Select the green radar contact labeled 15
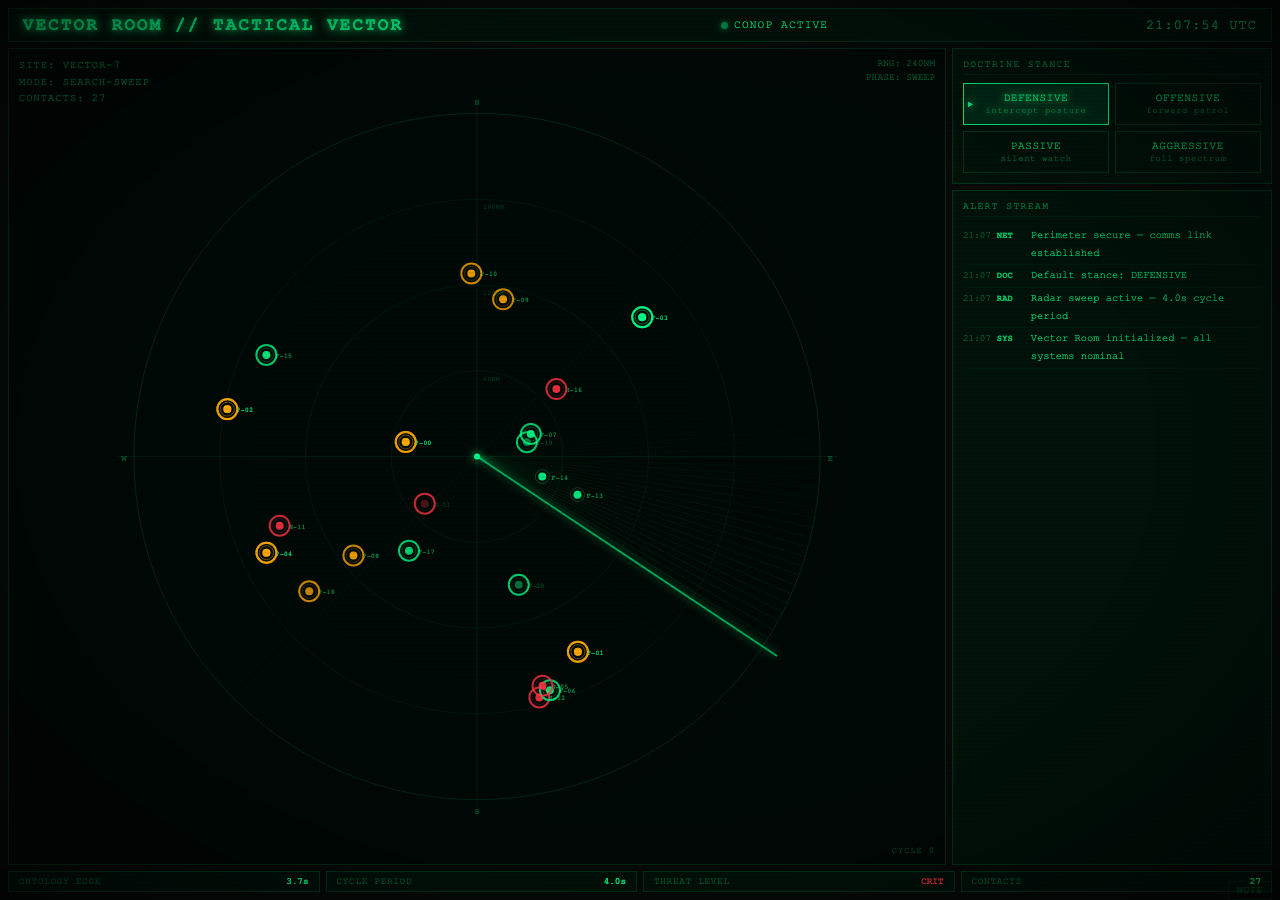Viewport: 1280px width, 900px height. [x=266, y=355]
